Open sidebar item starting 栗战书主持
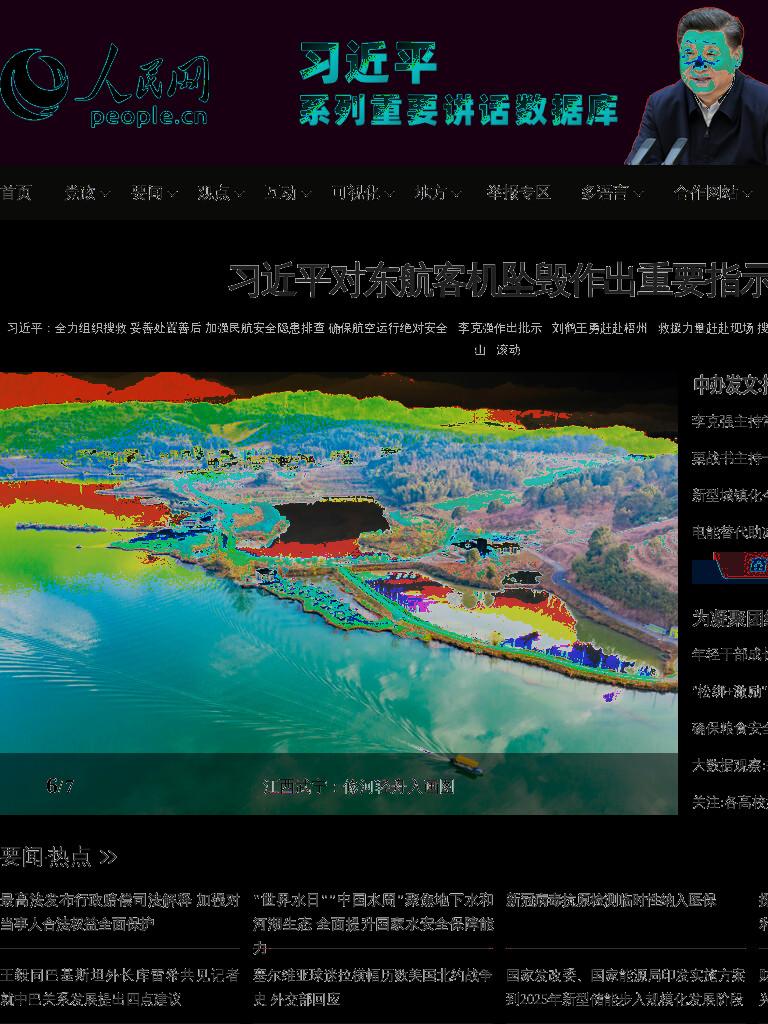The width and height of the screenshot is (768, 1024). click(x=730, y=458)
